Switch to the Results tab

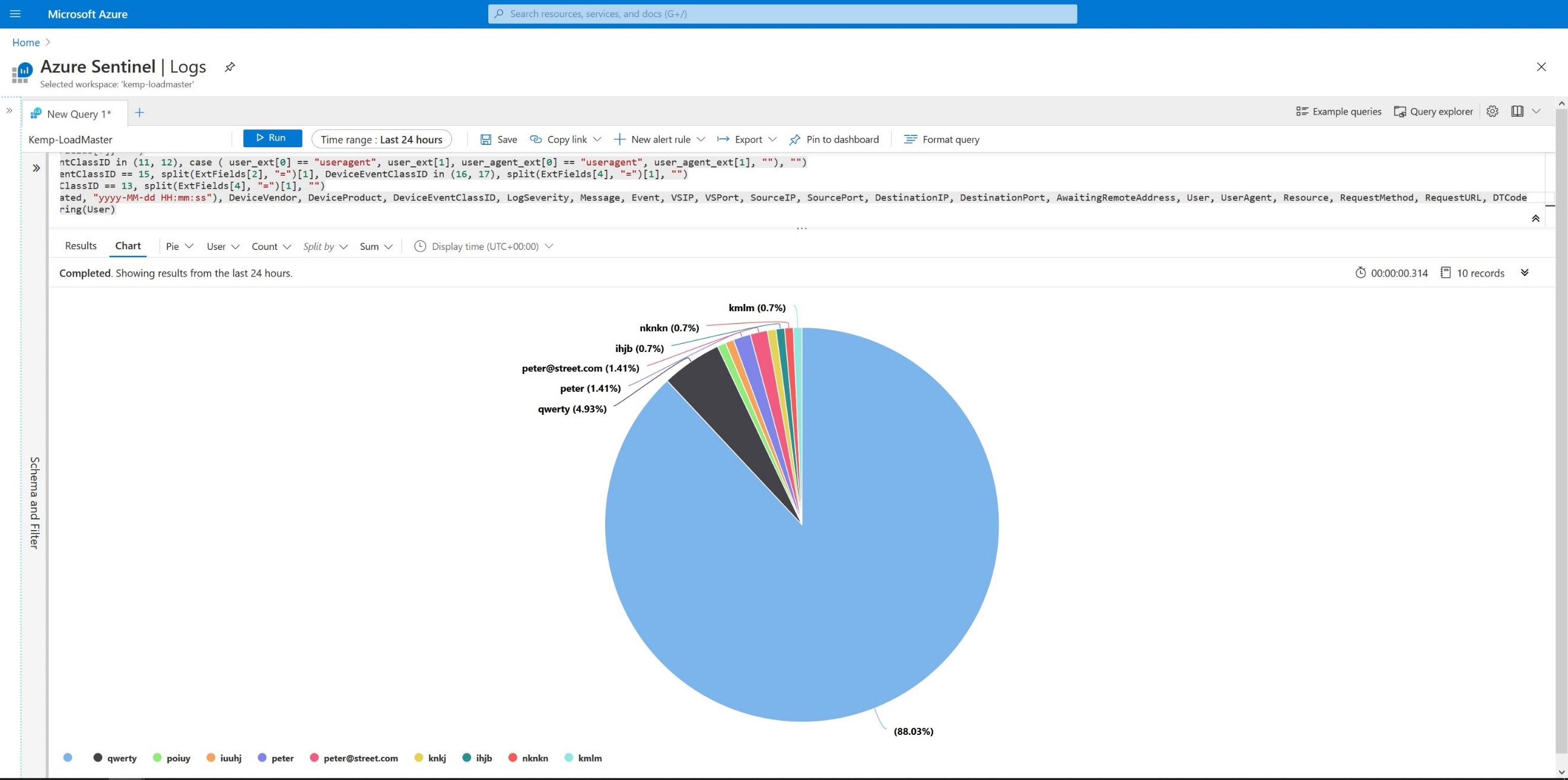coord(80,246)
